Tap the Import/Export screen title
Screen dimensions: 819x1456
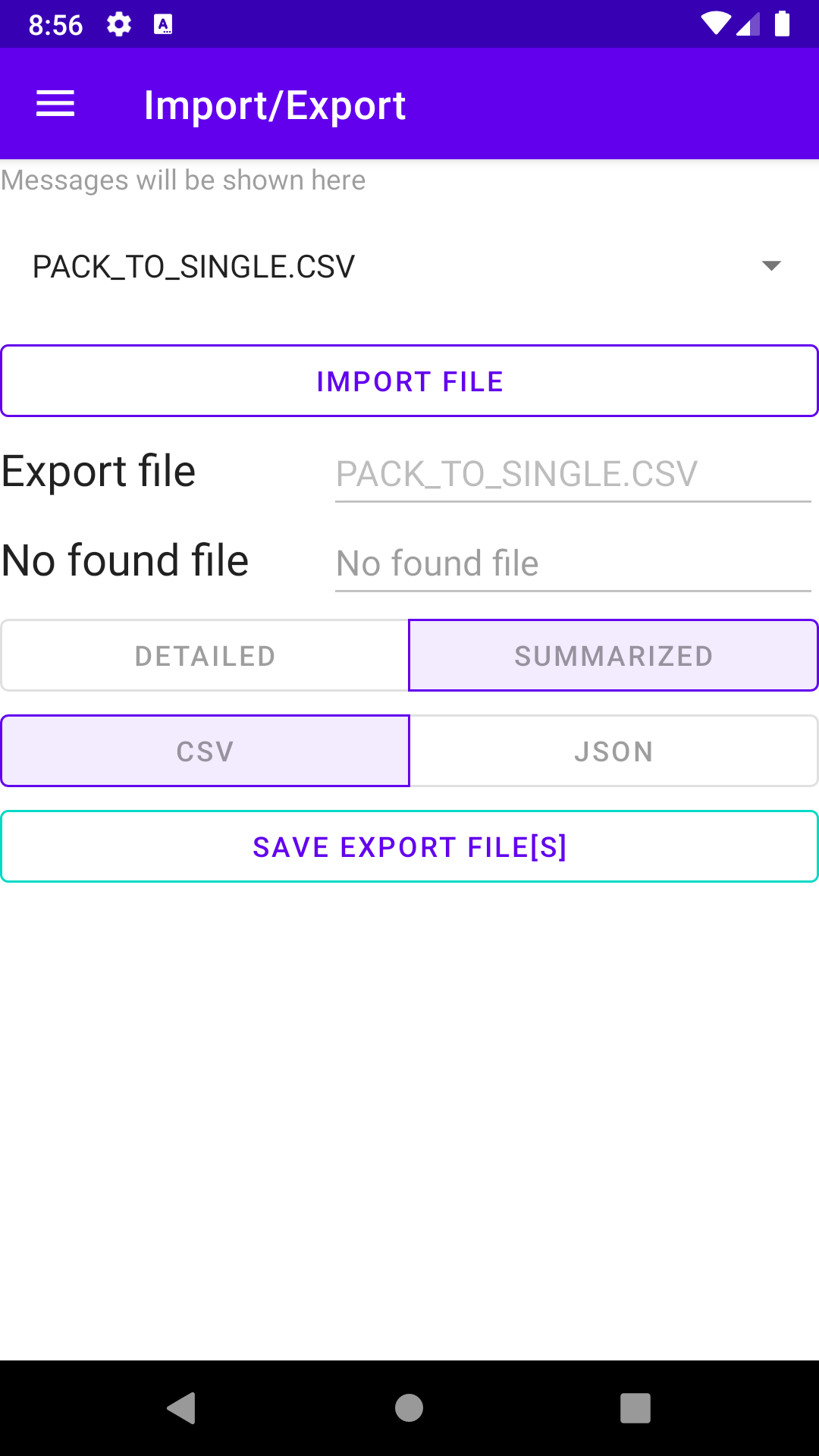click(275, 105)
